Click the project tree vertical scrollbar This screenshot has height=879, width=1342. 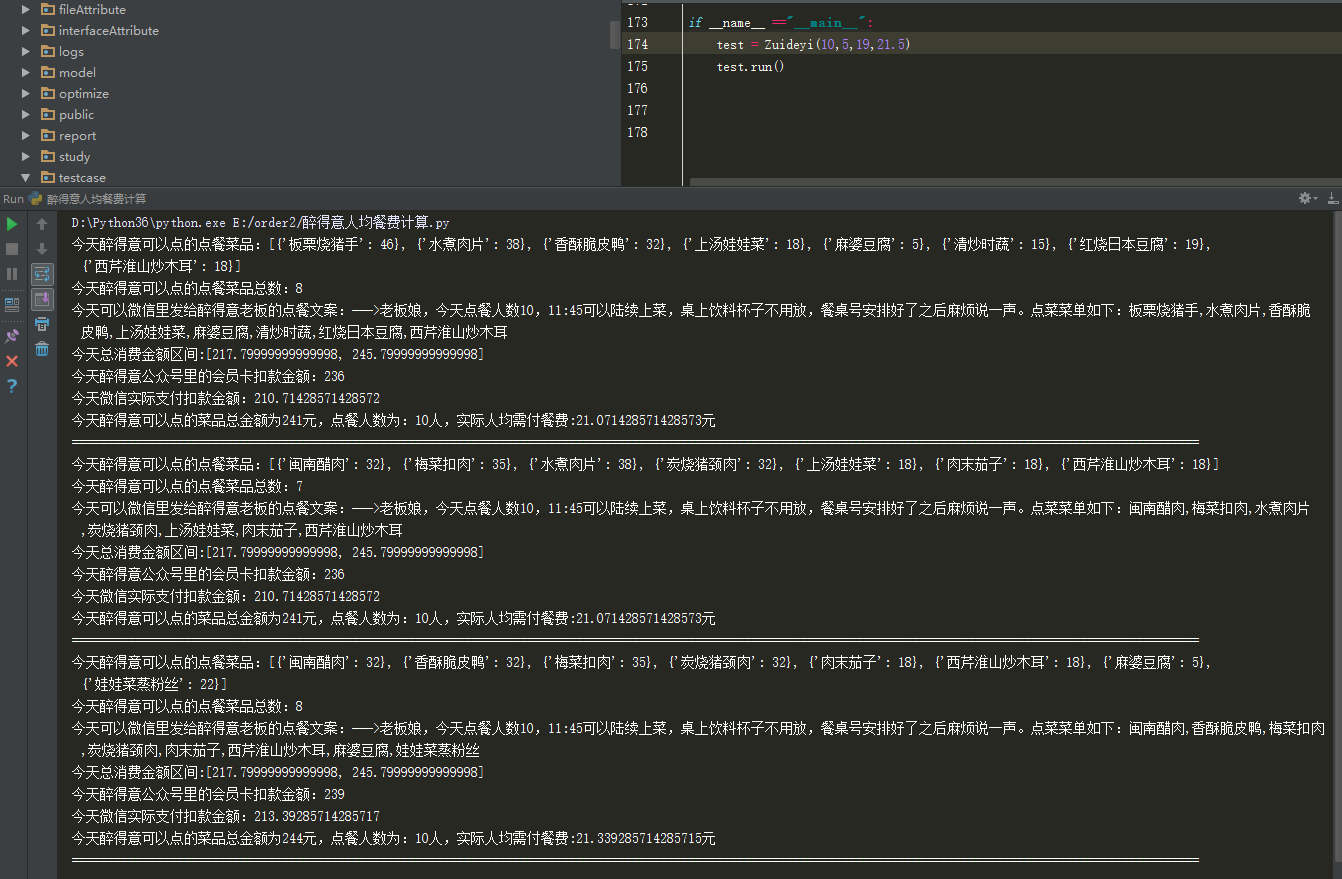click(614, 35)
